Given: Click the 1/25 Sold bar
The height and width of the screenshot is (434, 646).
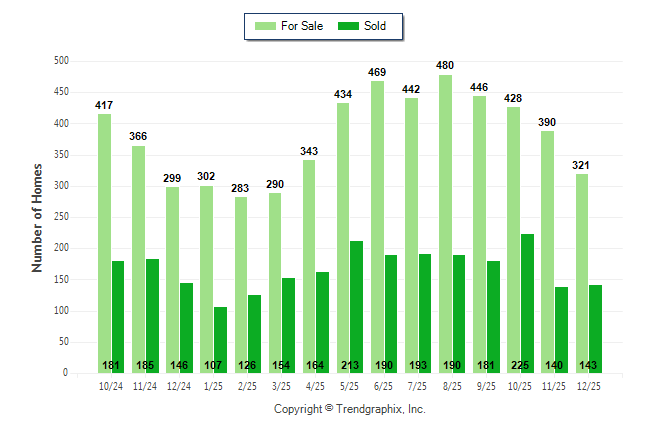Looking at the screenshot, I should tap(220, 340).
